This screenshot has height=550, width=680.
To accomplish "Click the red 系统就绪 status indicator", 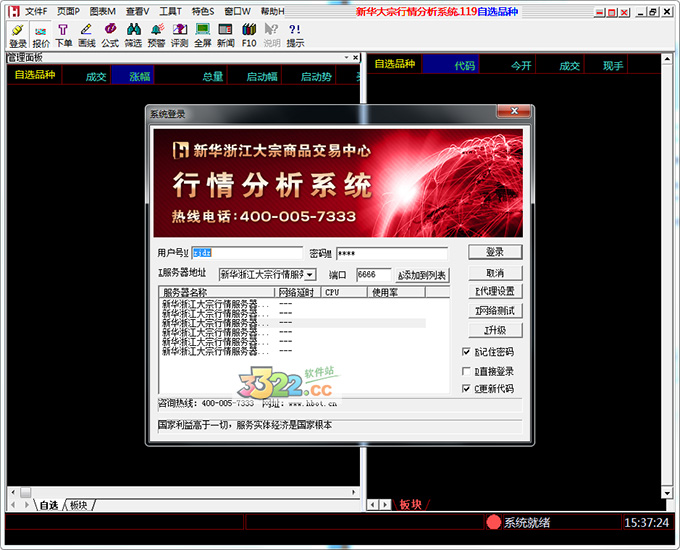I will [494, 522].
